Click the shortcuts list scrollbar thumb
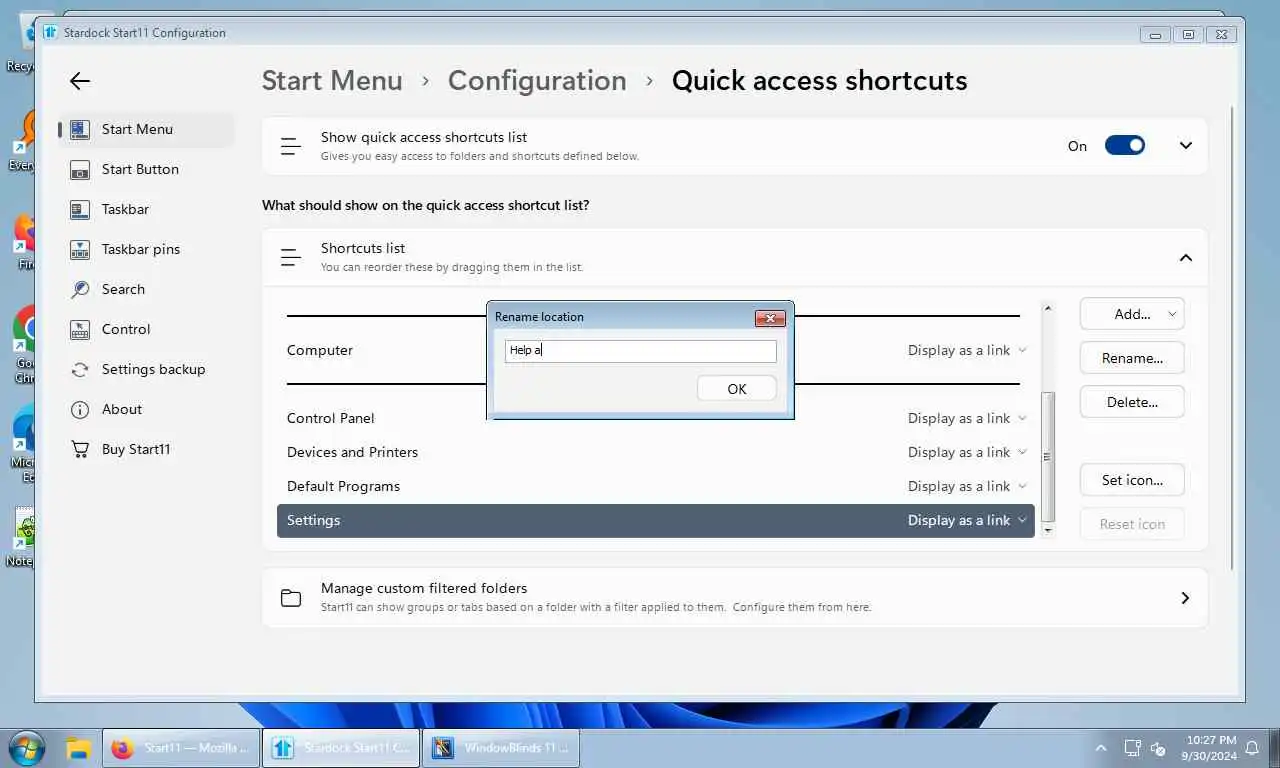The height and width of the screenshot is (768, 1280). click(1047, 456)
